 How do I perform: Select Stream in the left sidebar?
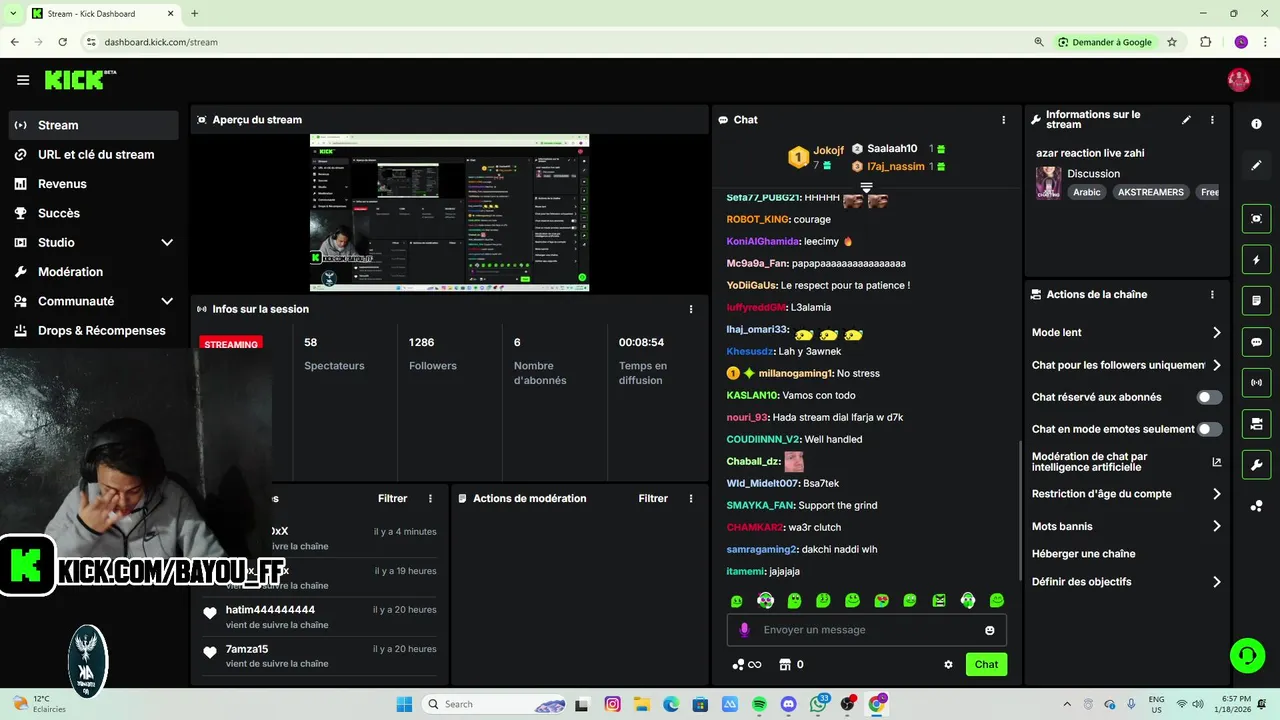94,125
